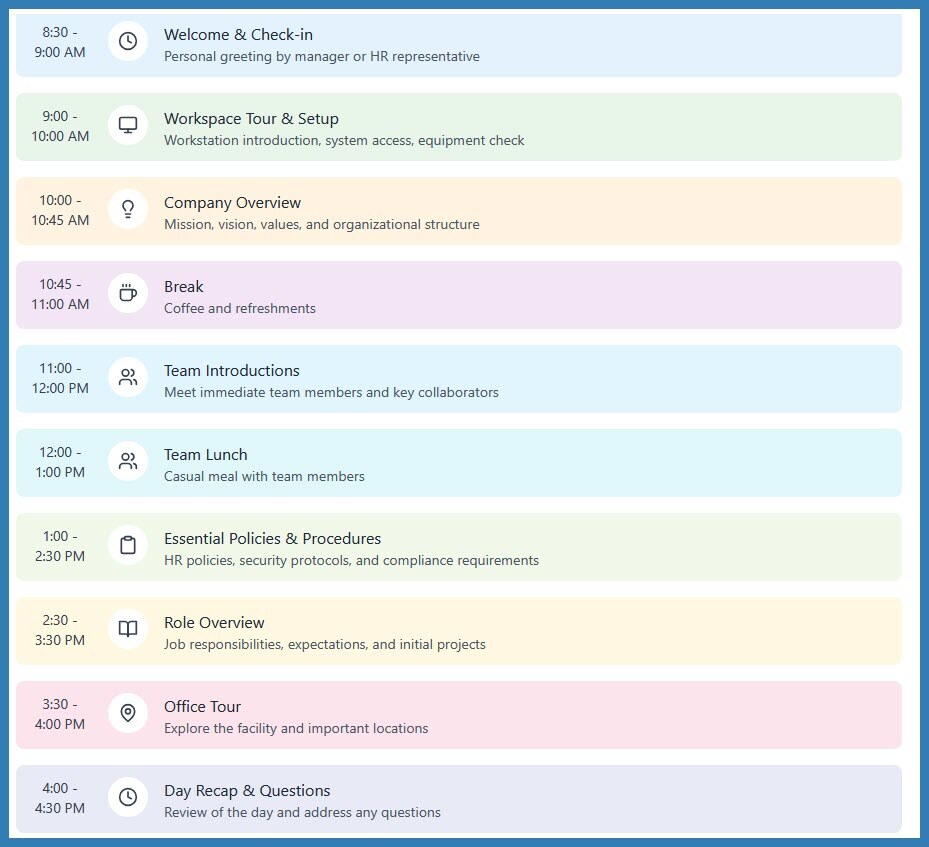Select the people icon next to Team Lunch

(128, 461)
